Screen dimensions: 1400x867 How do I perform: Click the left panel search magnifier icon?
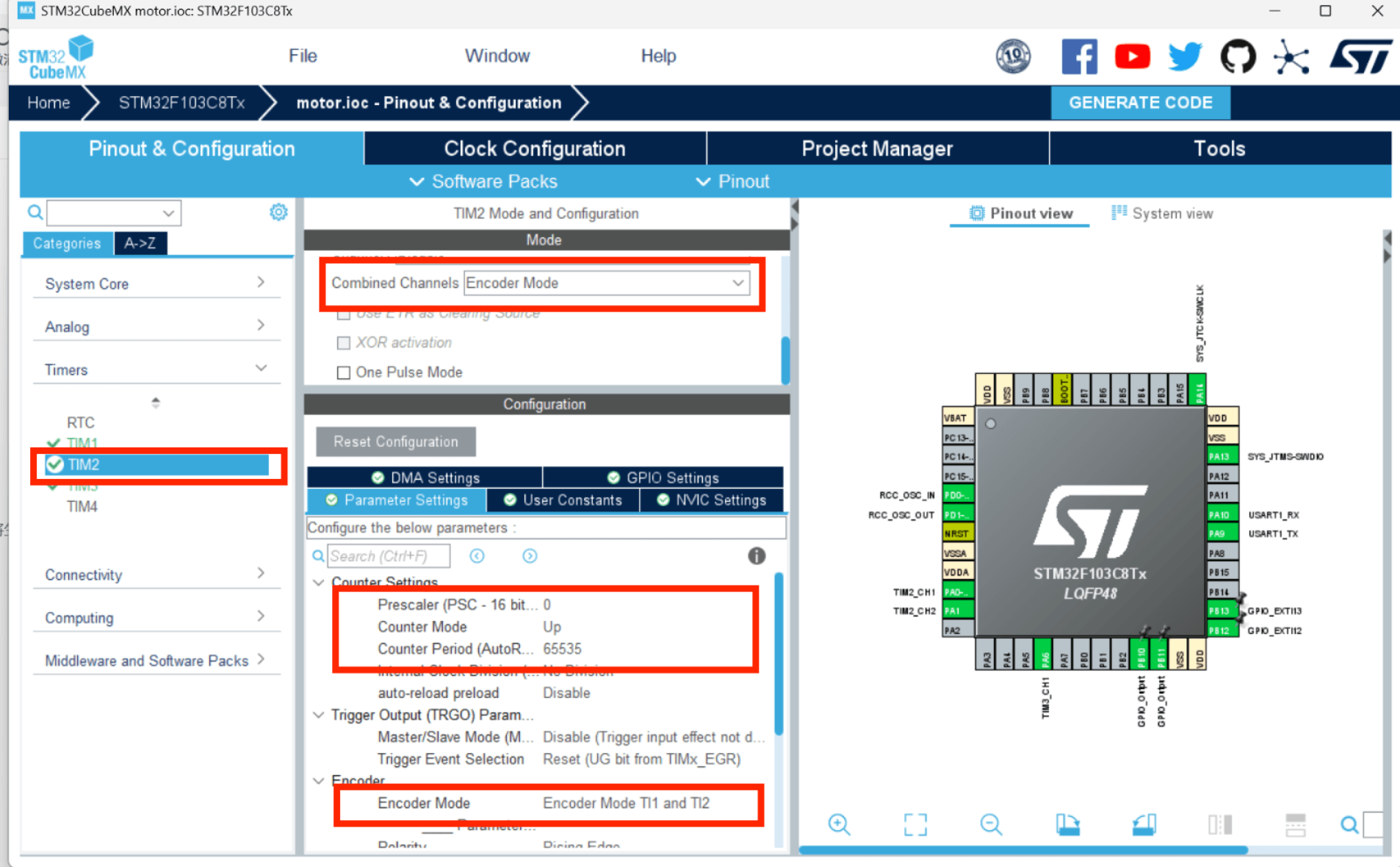coord(35,212)
